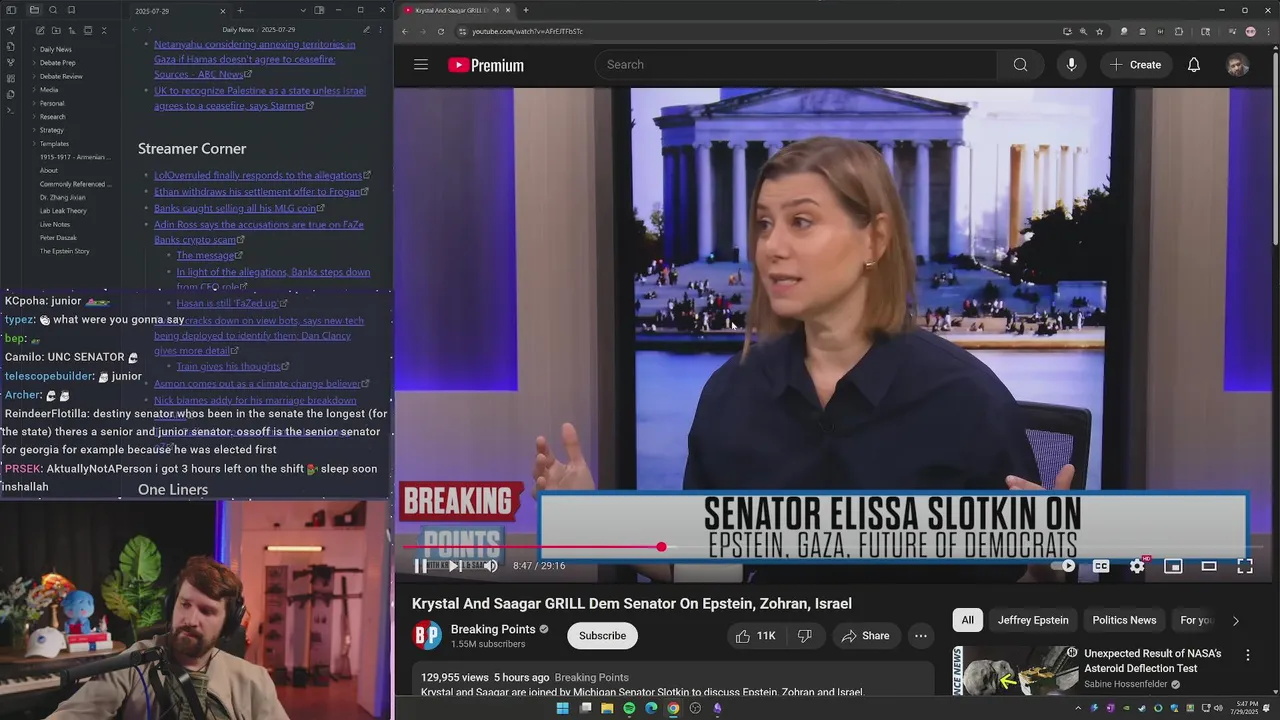Screen dimensions: 1280x720
Task: Toggle the Obsidian left sidebar icon
Action: [11, 10]
